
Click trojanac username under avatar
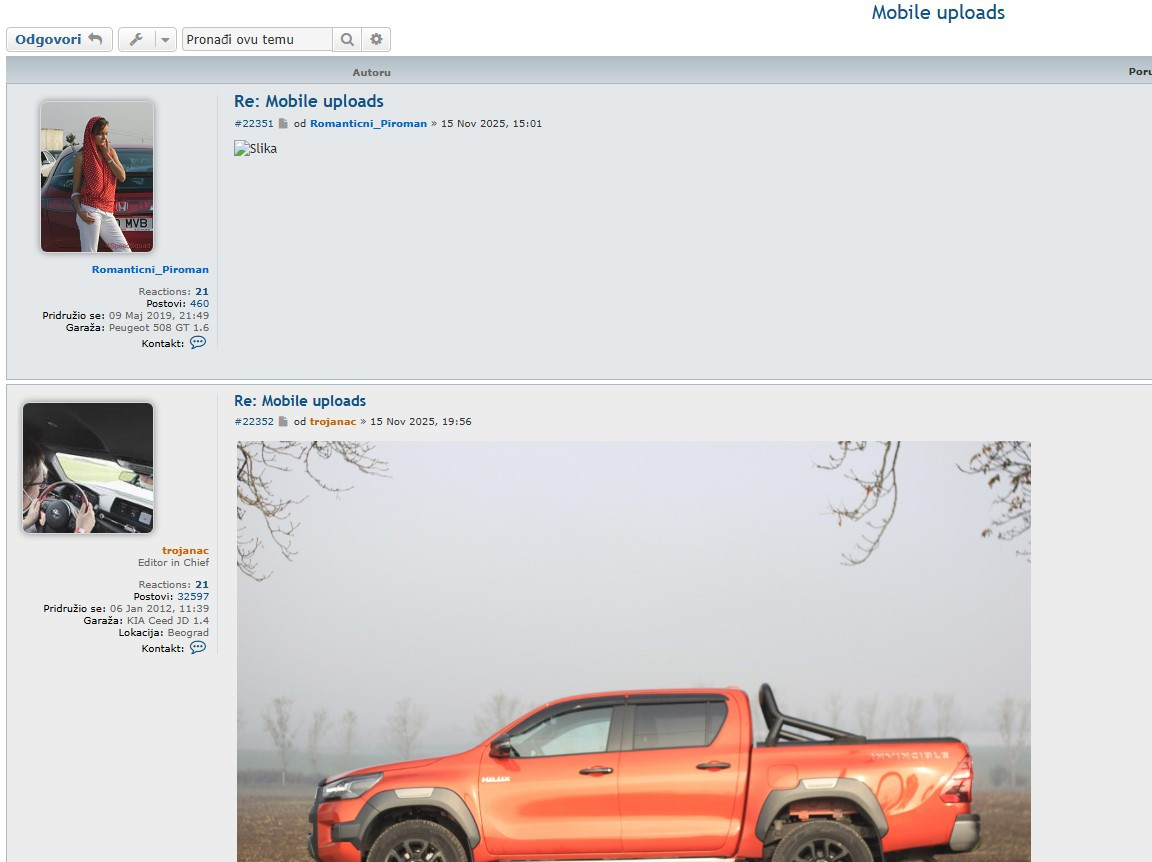point(185,550)
